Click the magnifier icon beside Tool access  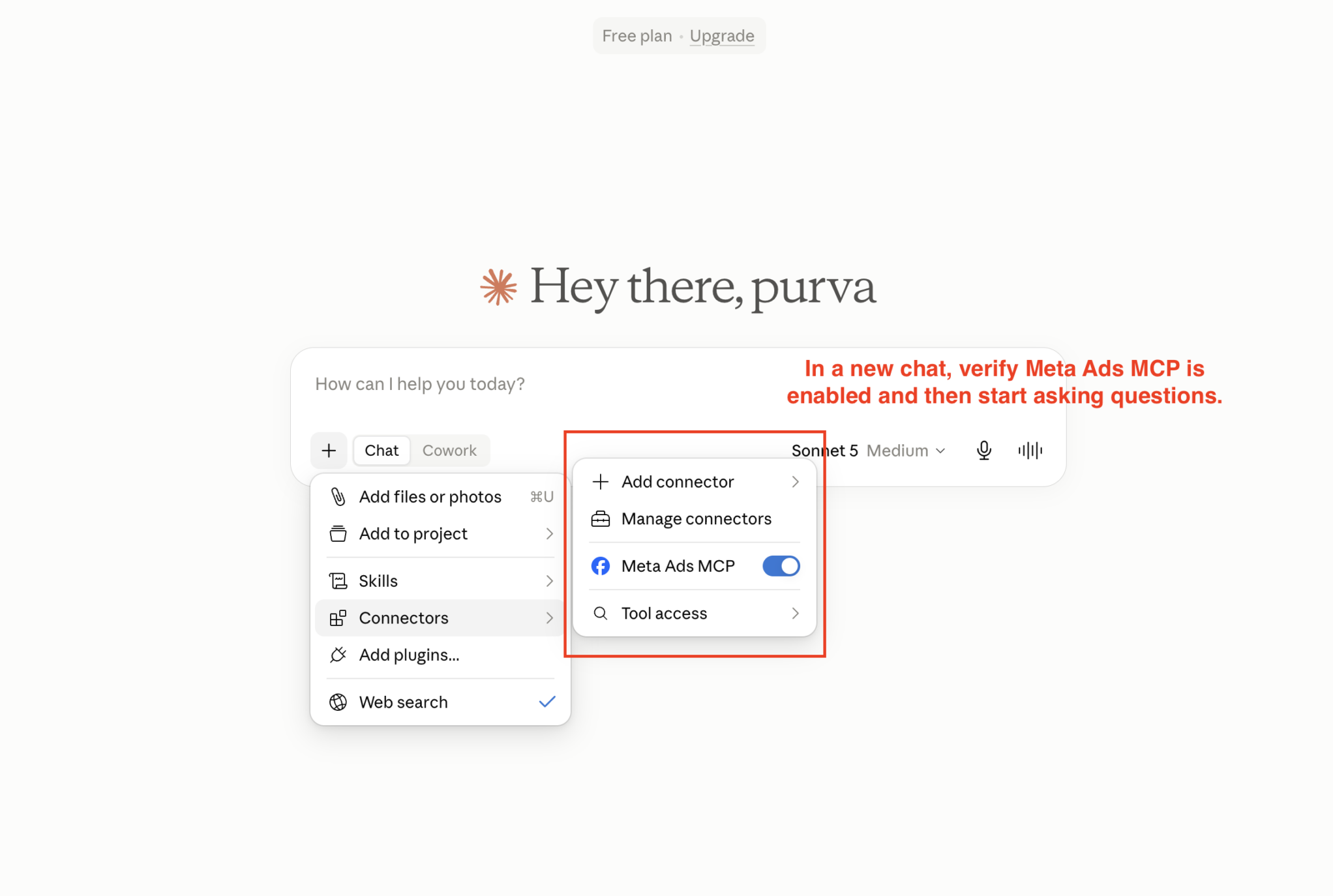[601, 614]
